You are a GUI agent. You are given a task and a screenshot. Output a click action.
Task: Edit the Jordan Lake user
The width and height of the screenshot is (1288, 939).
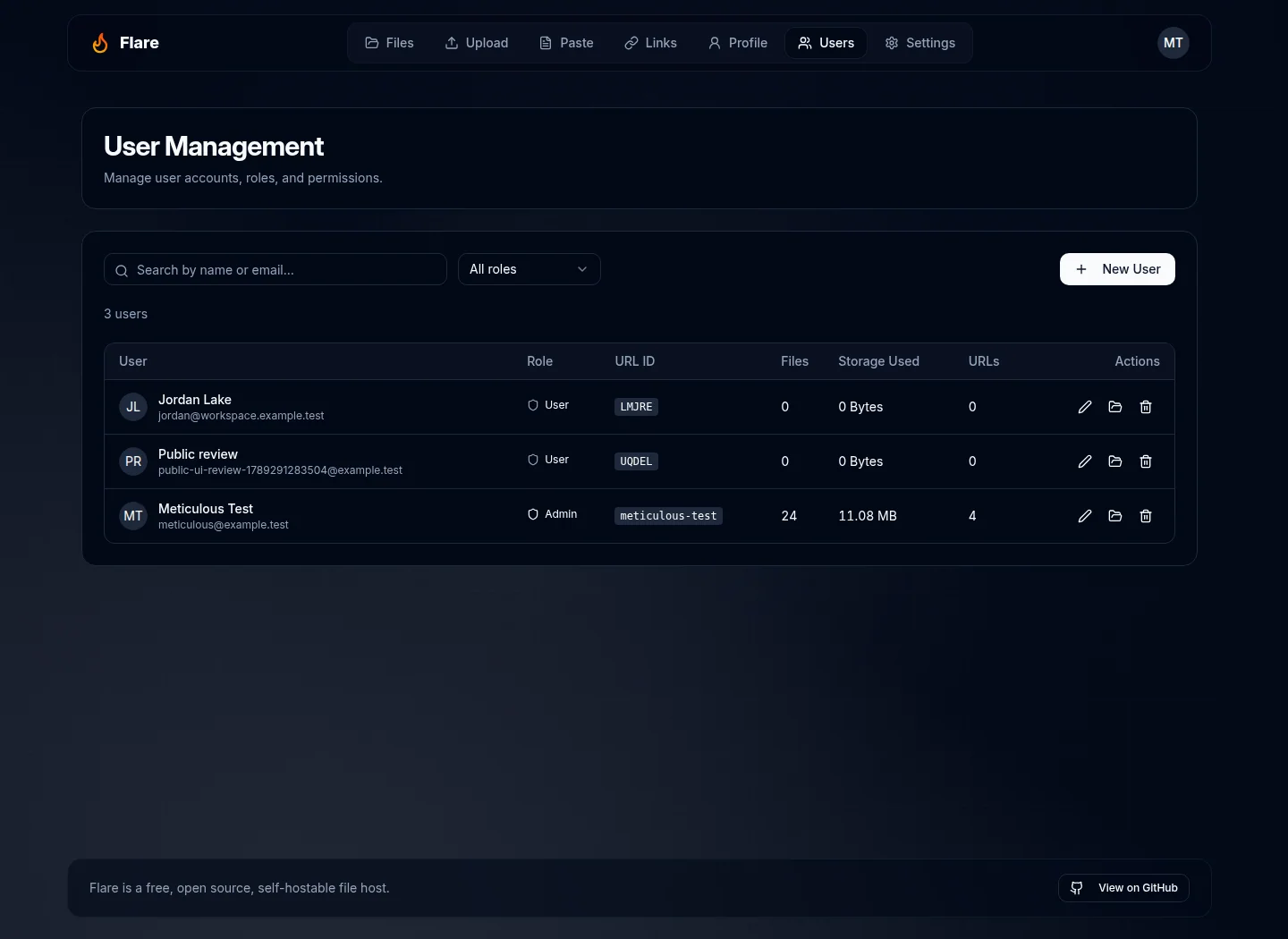[1085, 407]
